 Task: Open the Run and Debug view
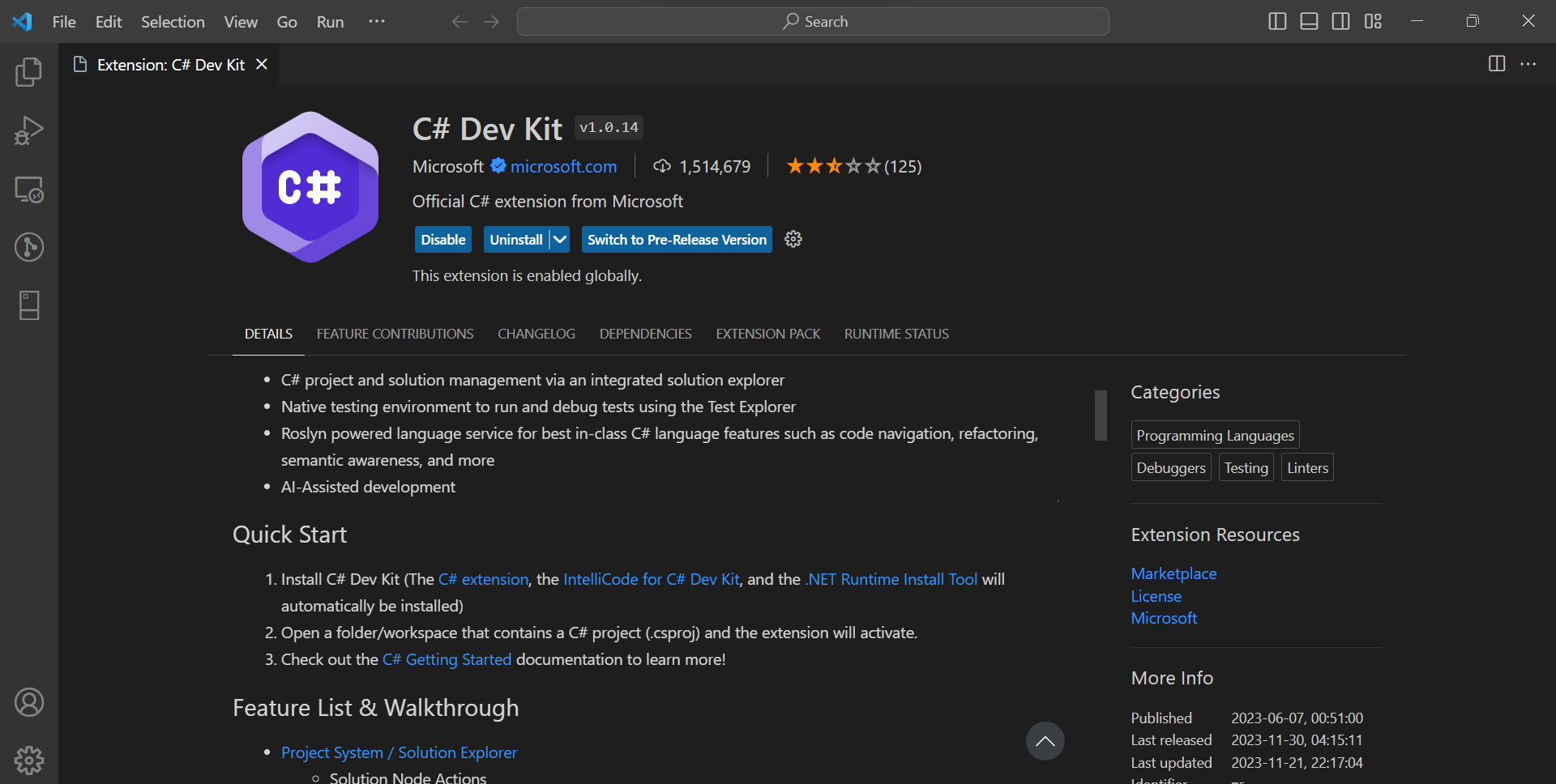coord(29,130)
